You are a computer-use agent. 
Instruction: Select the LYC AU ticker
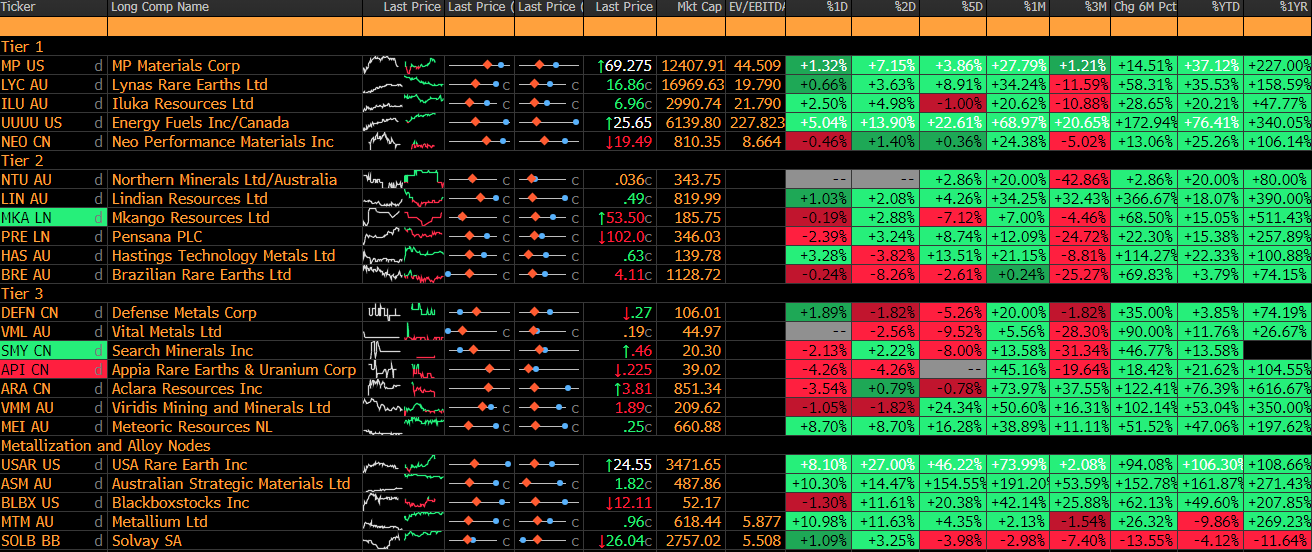pyautogui.click(x=24, y=85)
